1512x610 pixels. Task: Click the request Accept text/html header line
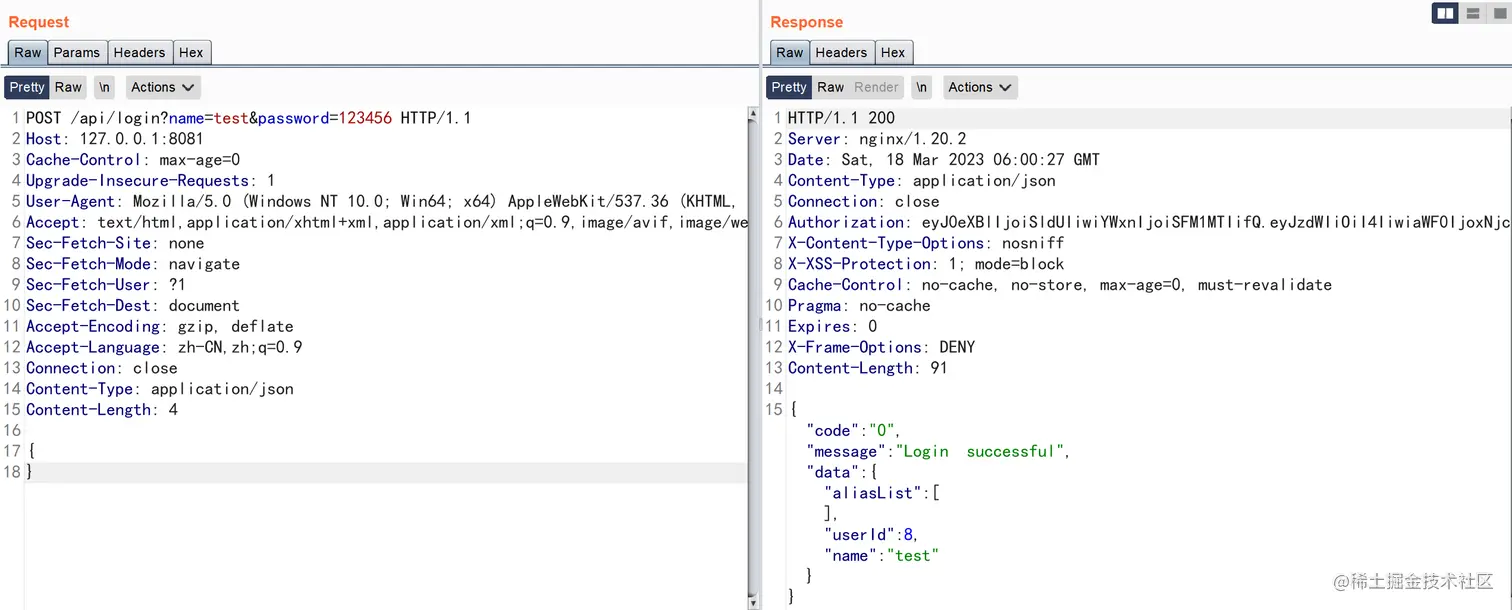[x=386, y=222]
